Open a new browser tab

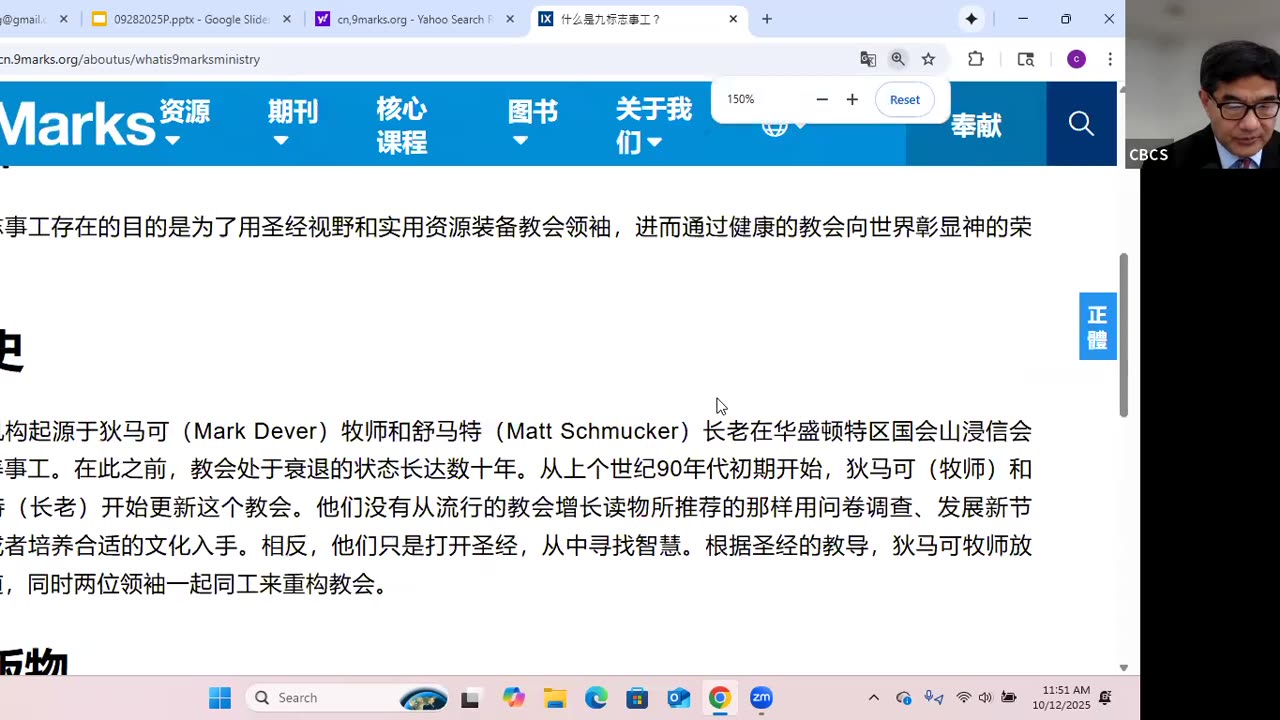(x=767, y=19)
